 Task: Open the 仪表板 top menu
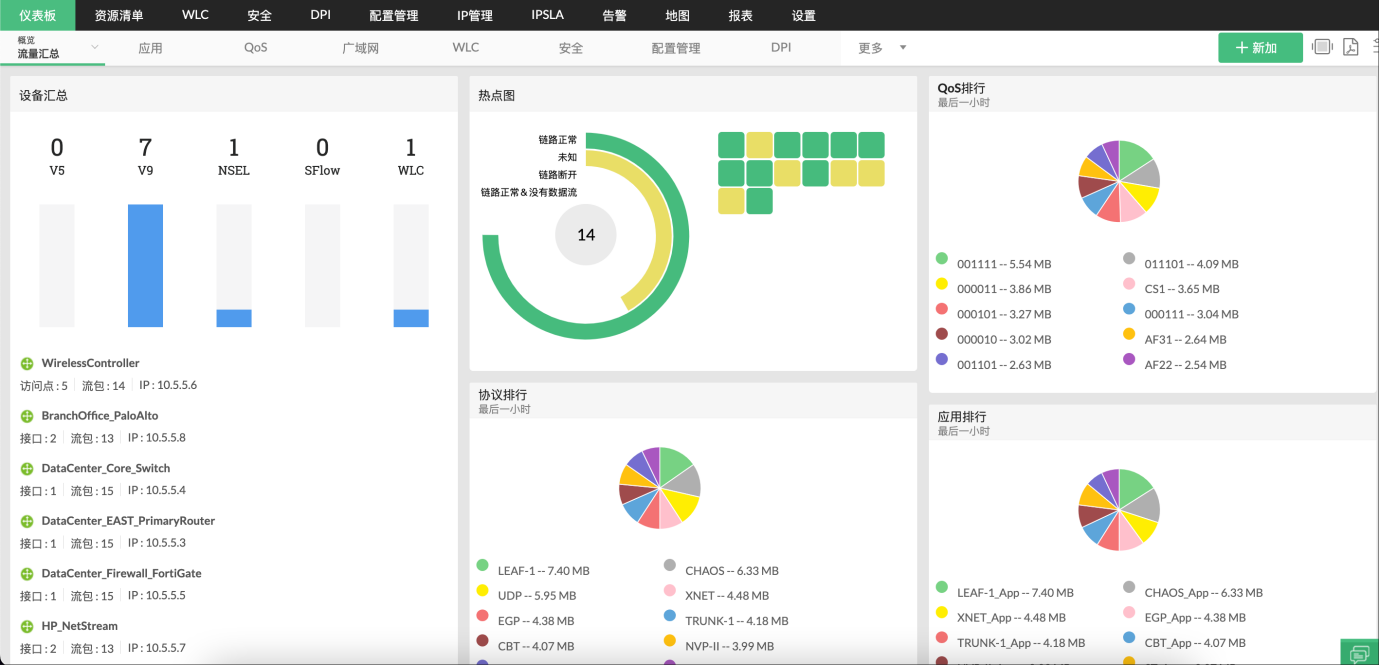point(38,16)
